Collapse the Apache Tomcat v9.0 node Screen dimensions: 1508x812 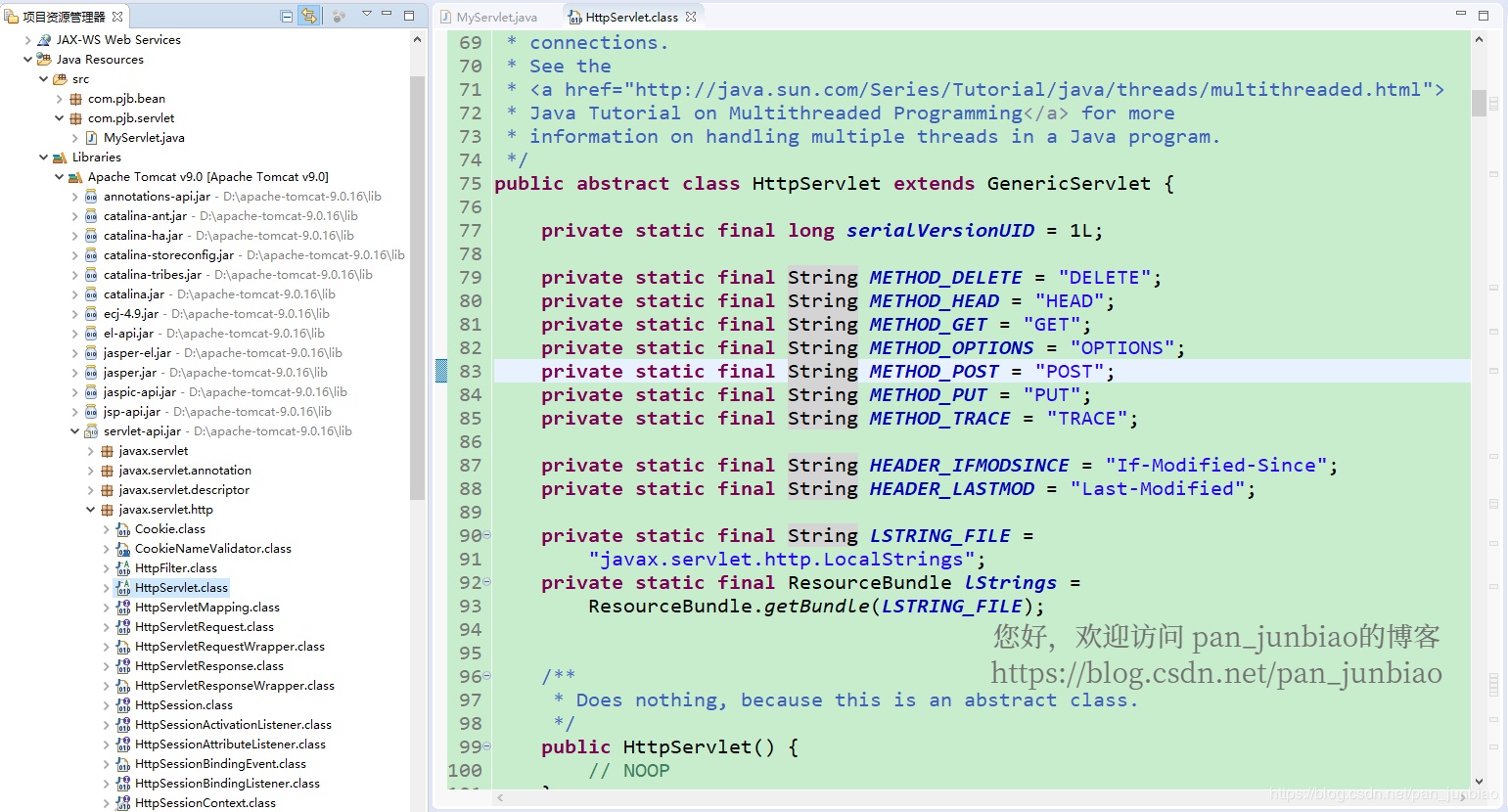(x=59, y=176)
